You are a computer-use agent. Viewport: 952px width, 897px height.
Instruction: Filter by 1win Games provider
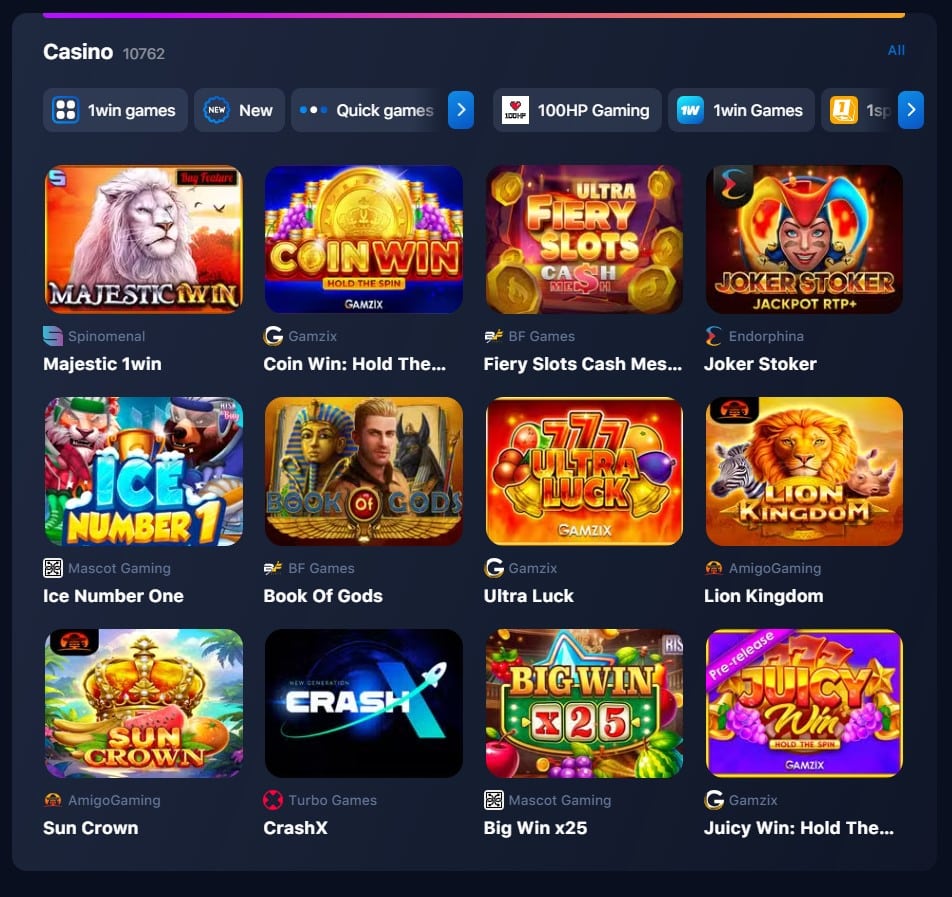[x=741, y=110]
